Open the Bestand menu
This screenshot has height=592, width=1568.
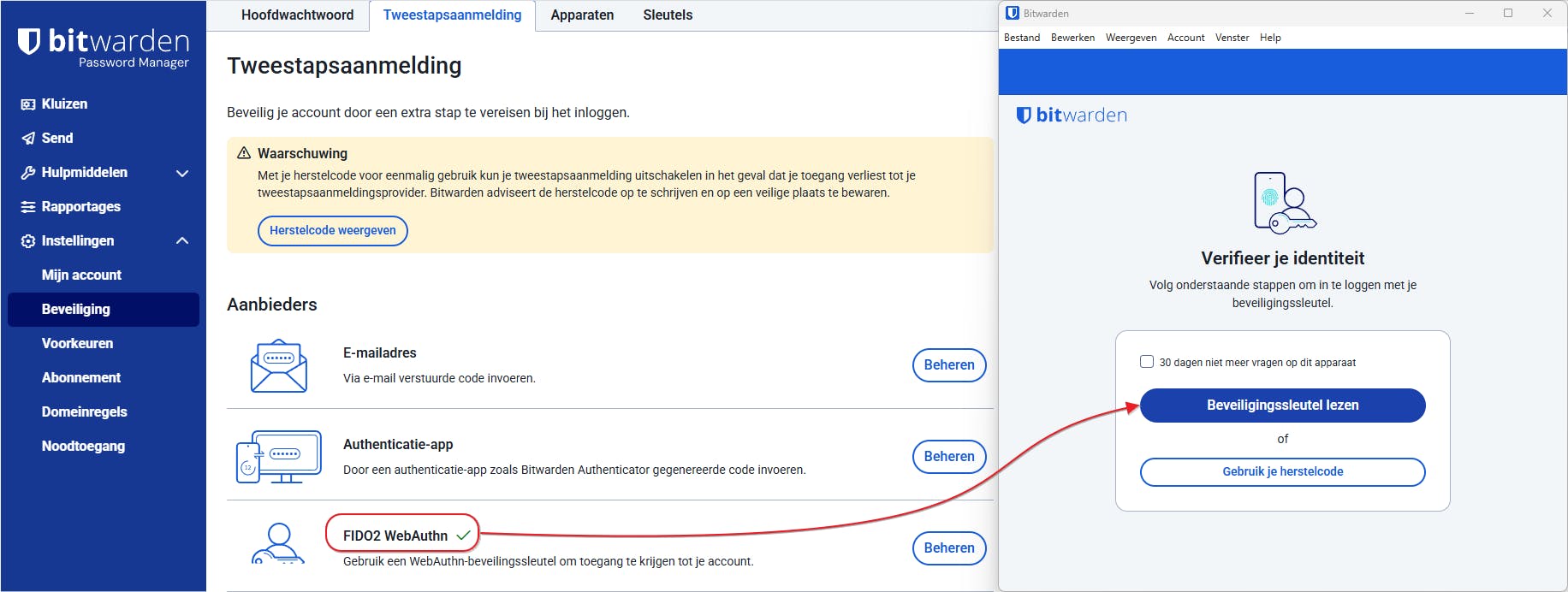tap(1022, 38)
